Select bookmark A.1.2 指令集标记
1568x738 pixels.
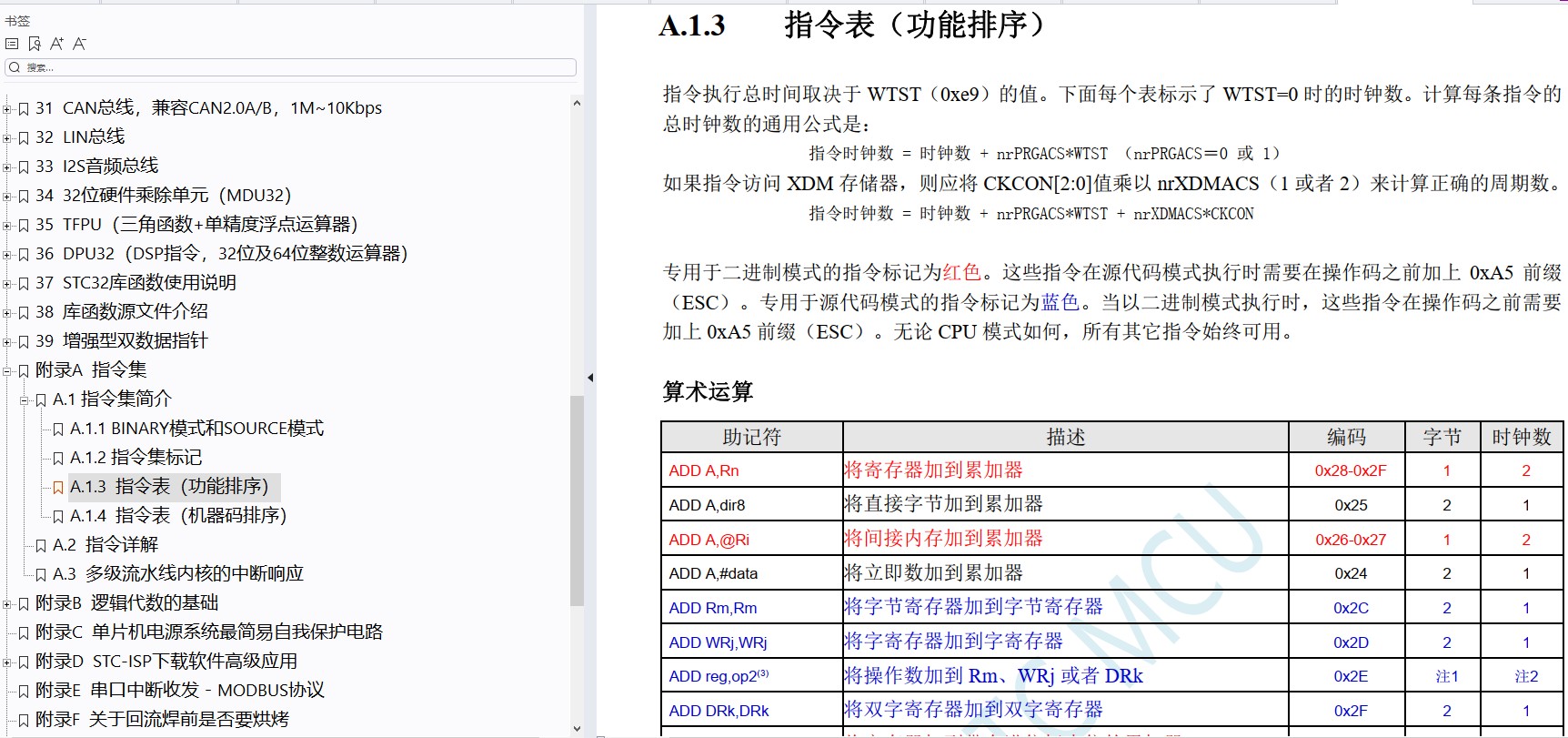[136, 457]
